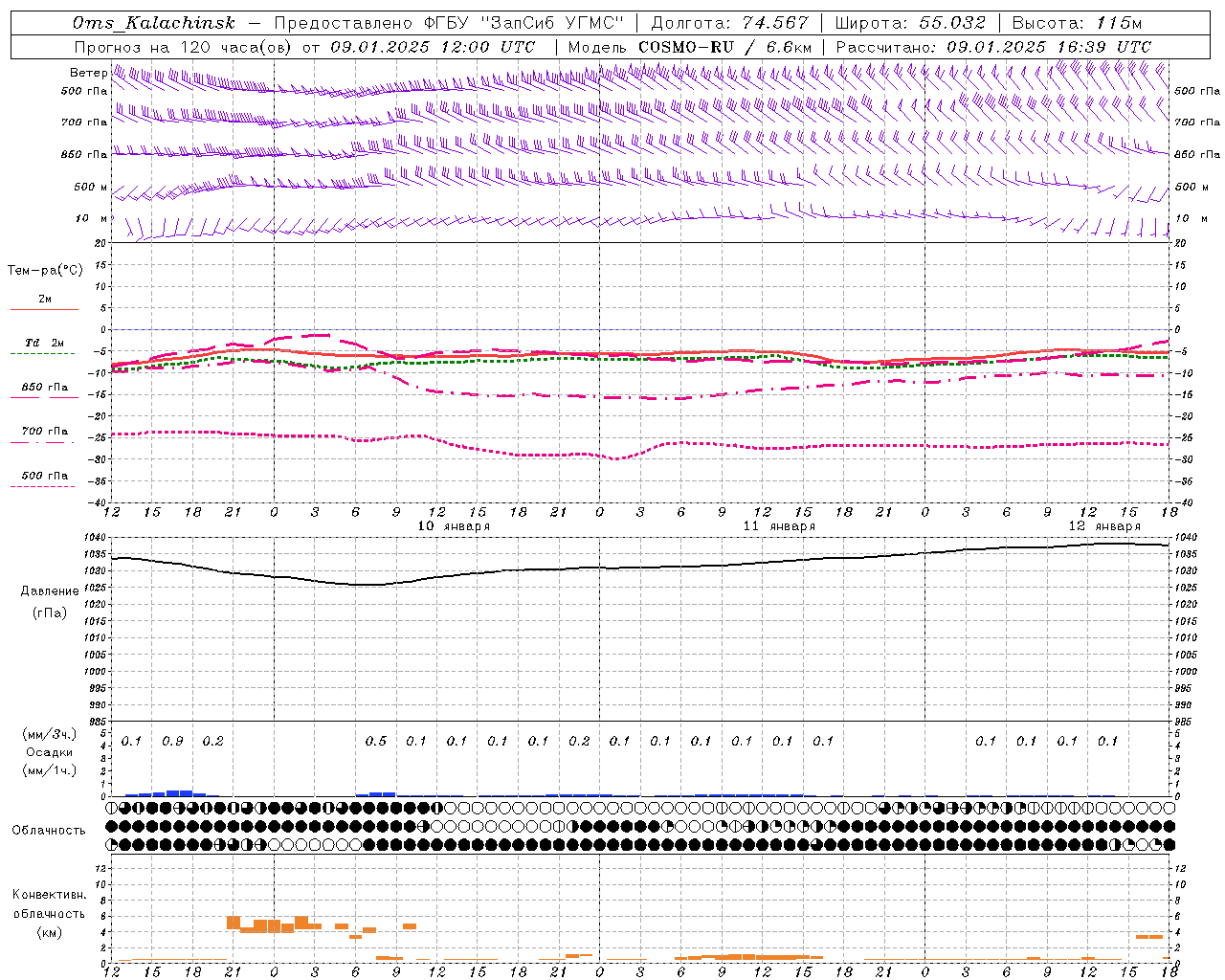Click the latitude value 'Широта: 55.032'
Screen dimensions: 1225x980
(910, 23)
